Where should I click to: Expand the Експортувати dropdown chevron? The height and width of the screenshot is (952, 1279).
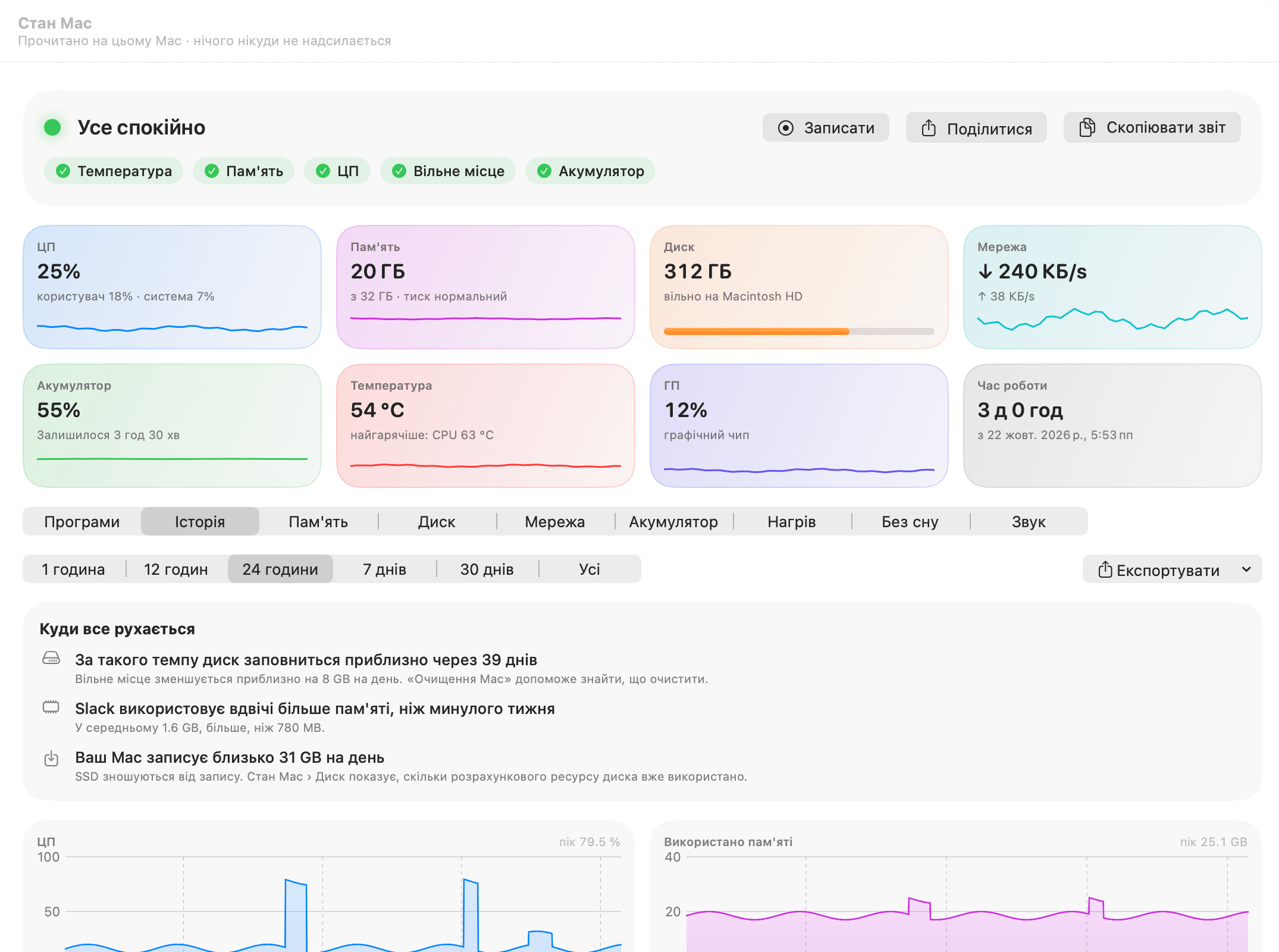(x=1246, y=569)
